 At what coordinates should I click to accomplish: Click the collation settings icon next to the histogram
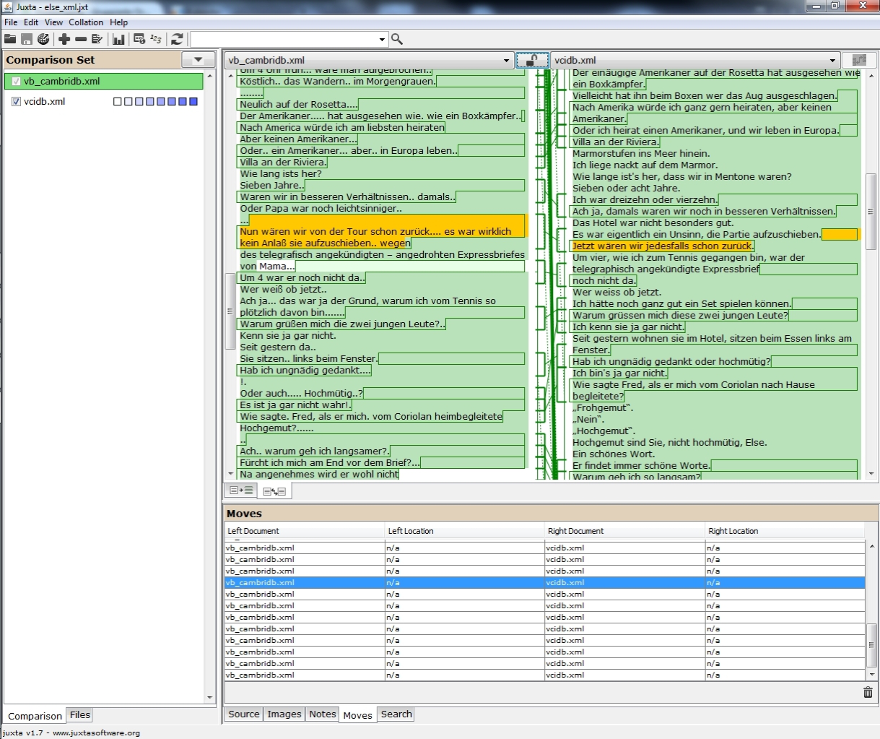139,39
